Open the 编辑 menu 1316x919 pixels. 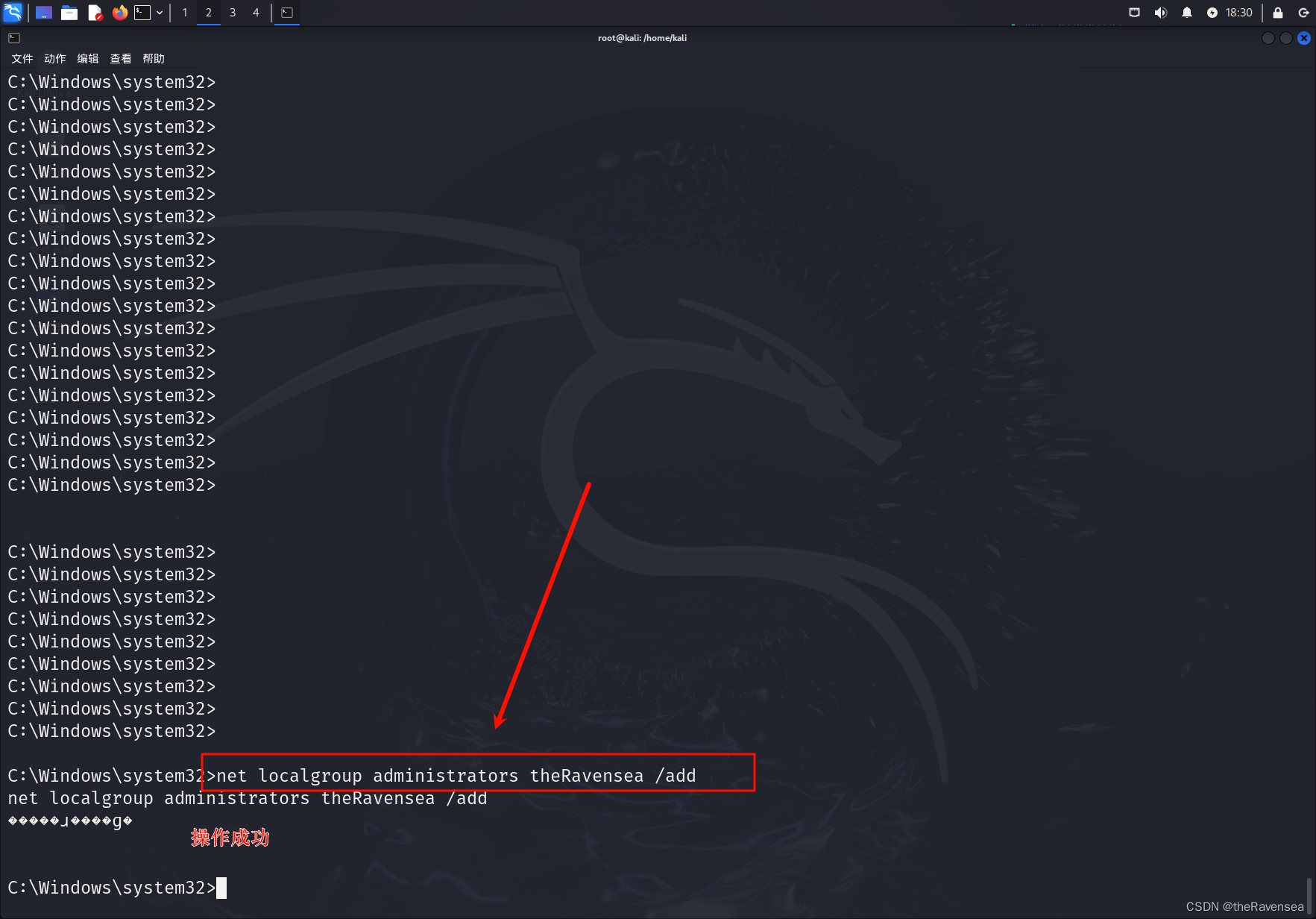[87, 59]
